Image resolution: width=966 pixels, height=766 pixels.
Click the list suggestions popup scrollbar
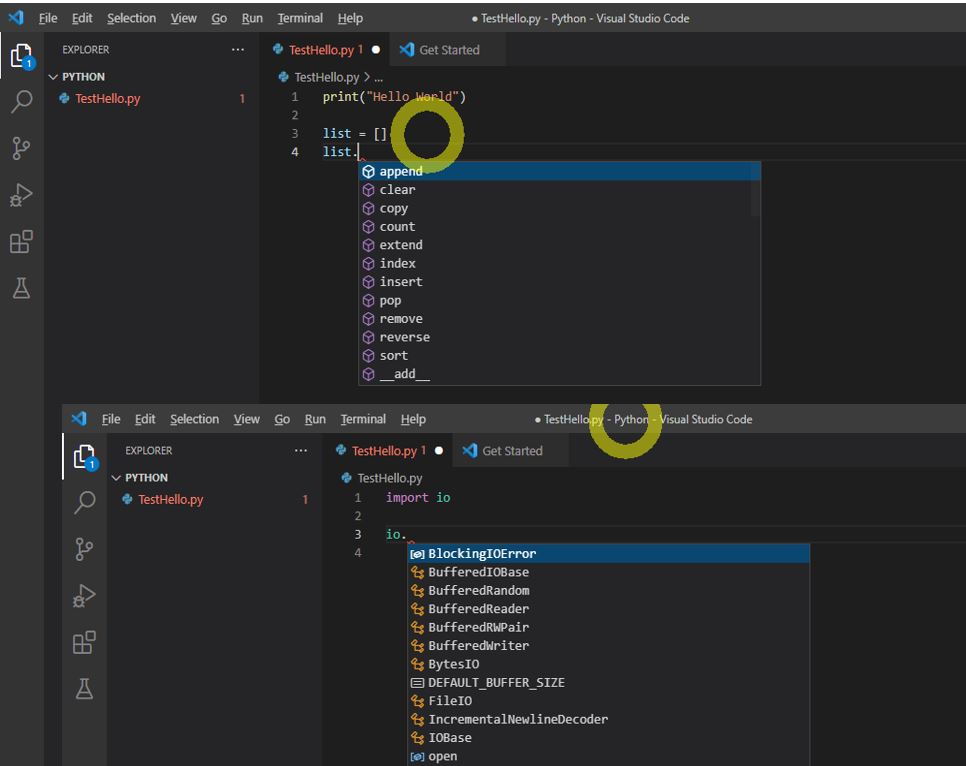point(755,189)
